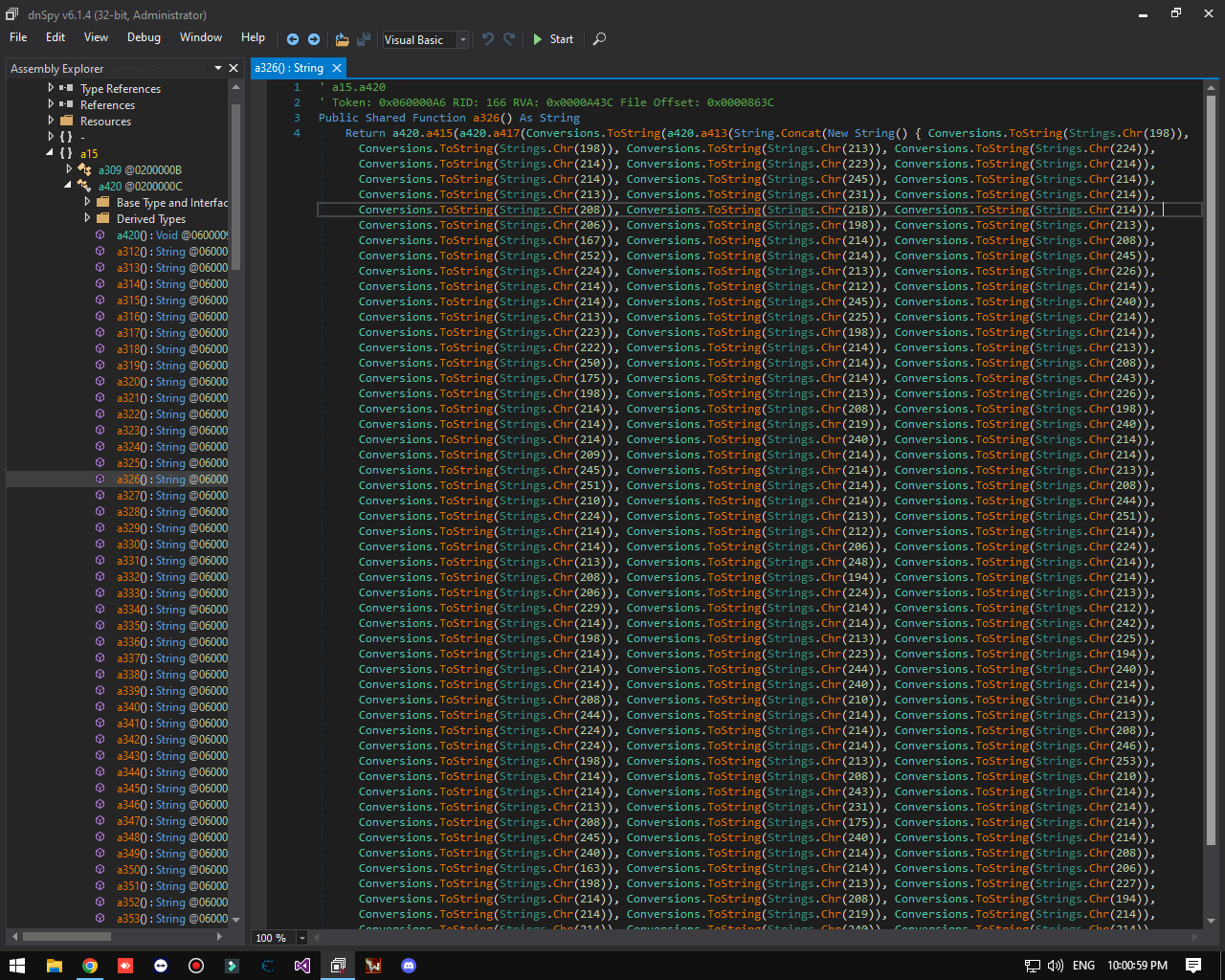Click the Redo toolbar icon
1225x980 pixels.
pyautogui.click(x=509, y=39)
